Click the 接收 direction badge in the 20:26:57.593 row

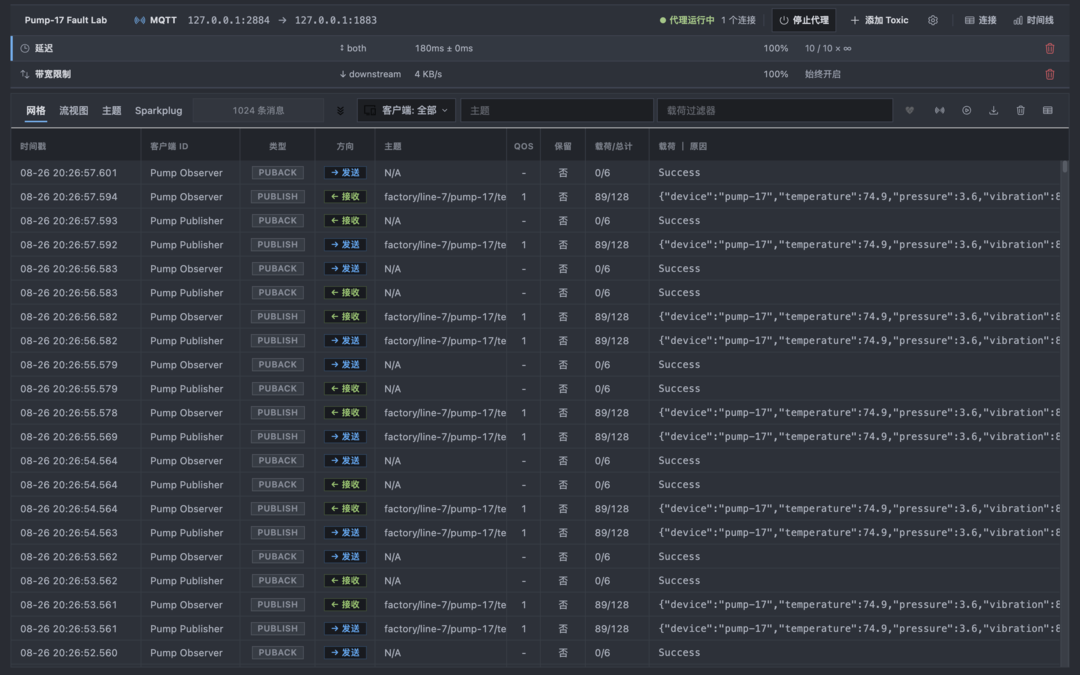pyautogui.click(x=345, y=220)
